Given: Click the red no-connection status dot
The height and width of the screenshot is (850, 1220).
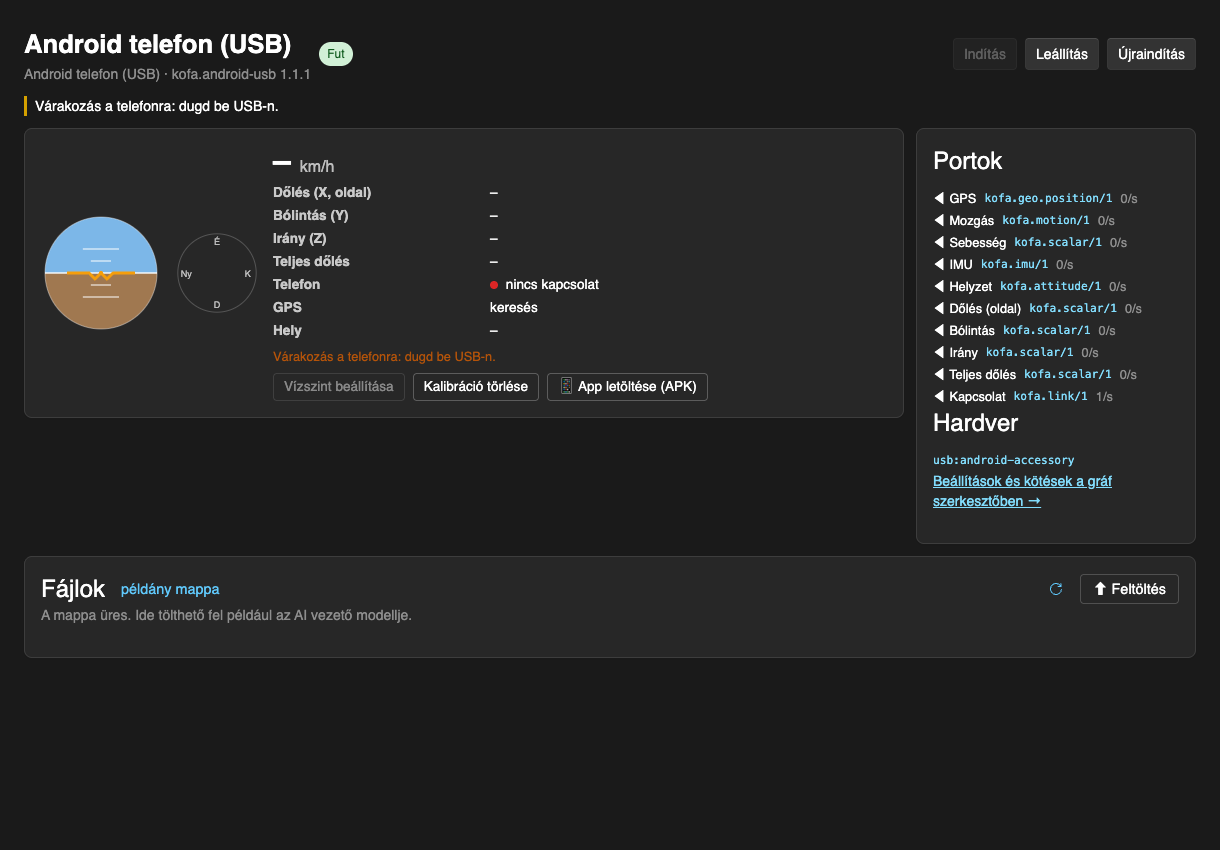Looking at the screenshot, I should [494, 285].
